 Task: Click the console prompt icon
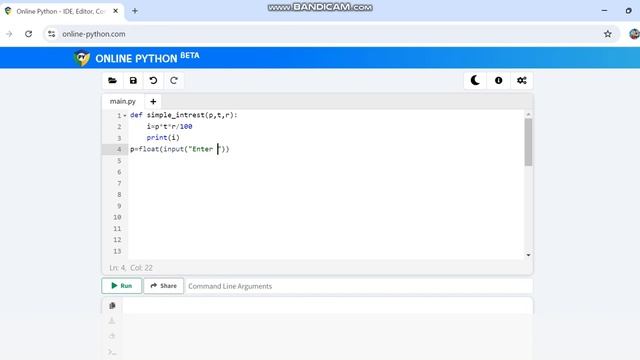(x=112, y=351)
